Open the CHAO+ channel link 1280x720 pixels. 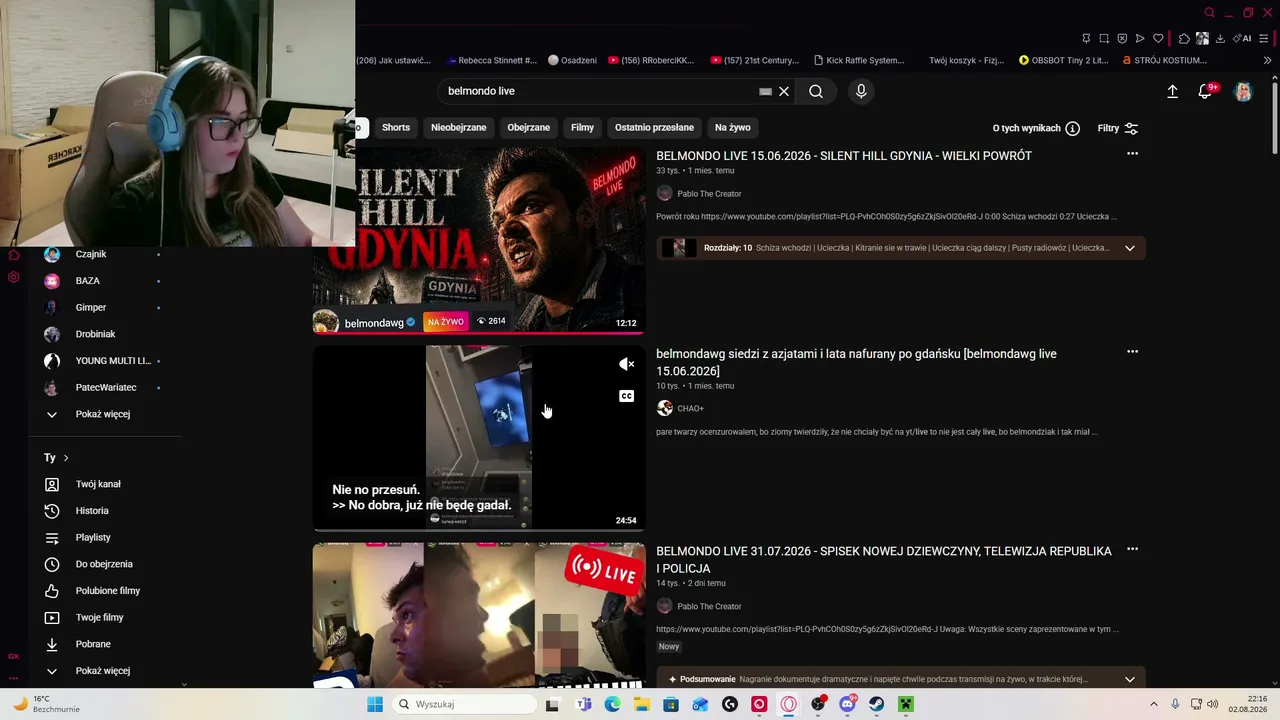690,408
